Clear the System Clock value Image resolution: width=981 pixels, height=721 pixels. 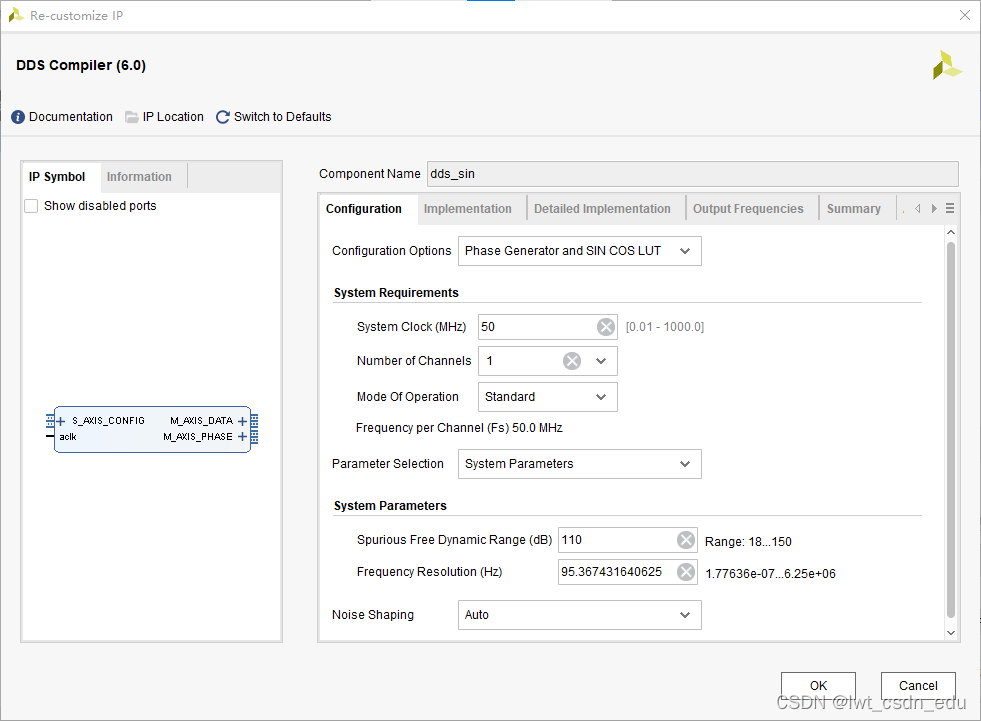(x=606, y=327)
